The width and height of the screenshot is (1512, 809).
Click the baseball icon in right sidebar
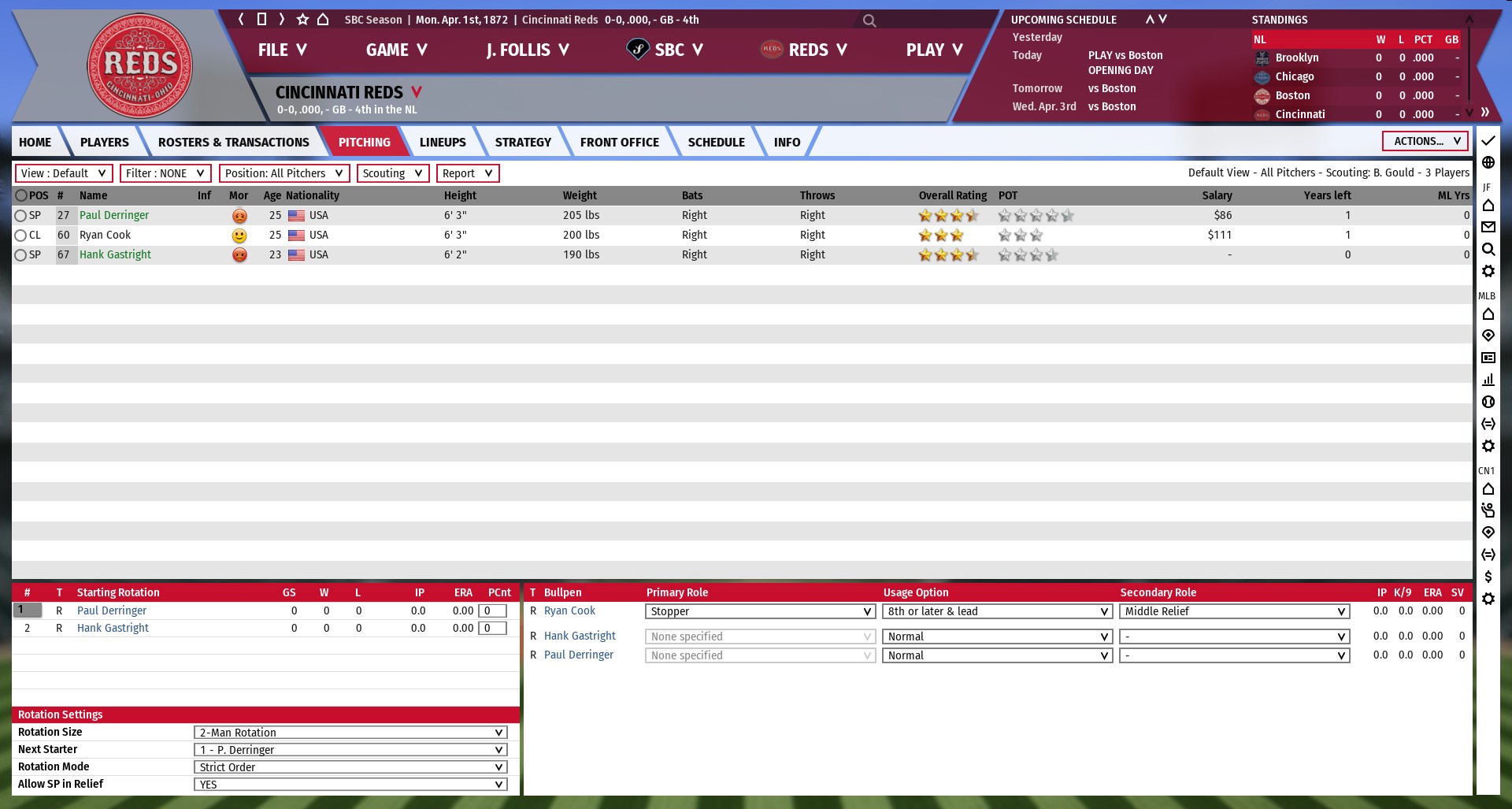(1488, 402)
